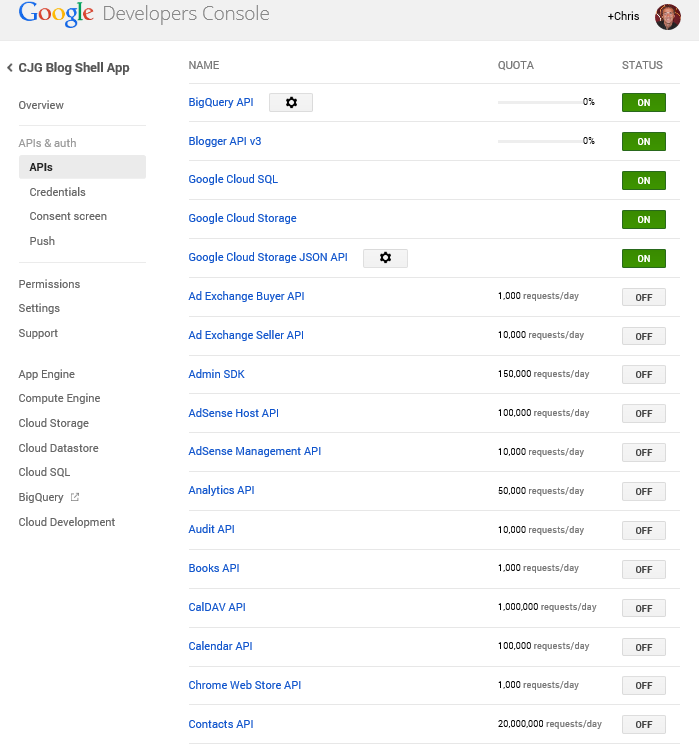The image size is (699, 753).
Task: Turn off Blogger API v3
Action: 643,141
